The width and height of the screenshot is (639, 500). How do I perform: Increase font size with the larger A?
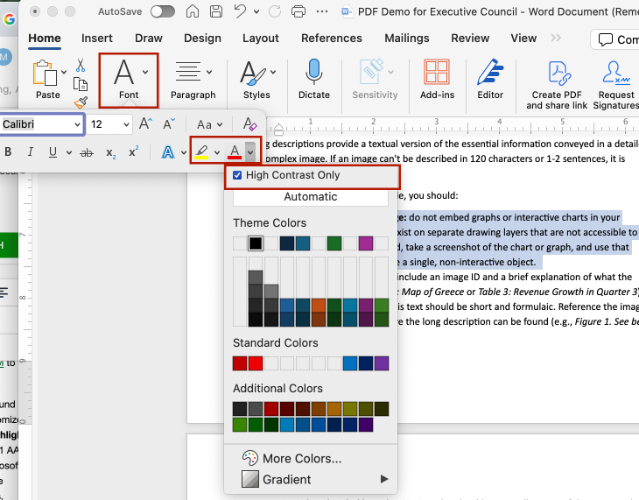[x=145, y=123]
